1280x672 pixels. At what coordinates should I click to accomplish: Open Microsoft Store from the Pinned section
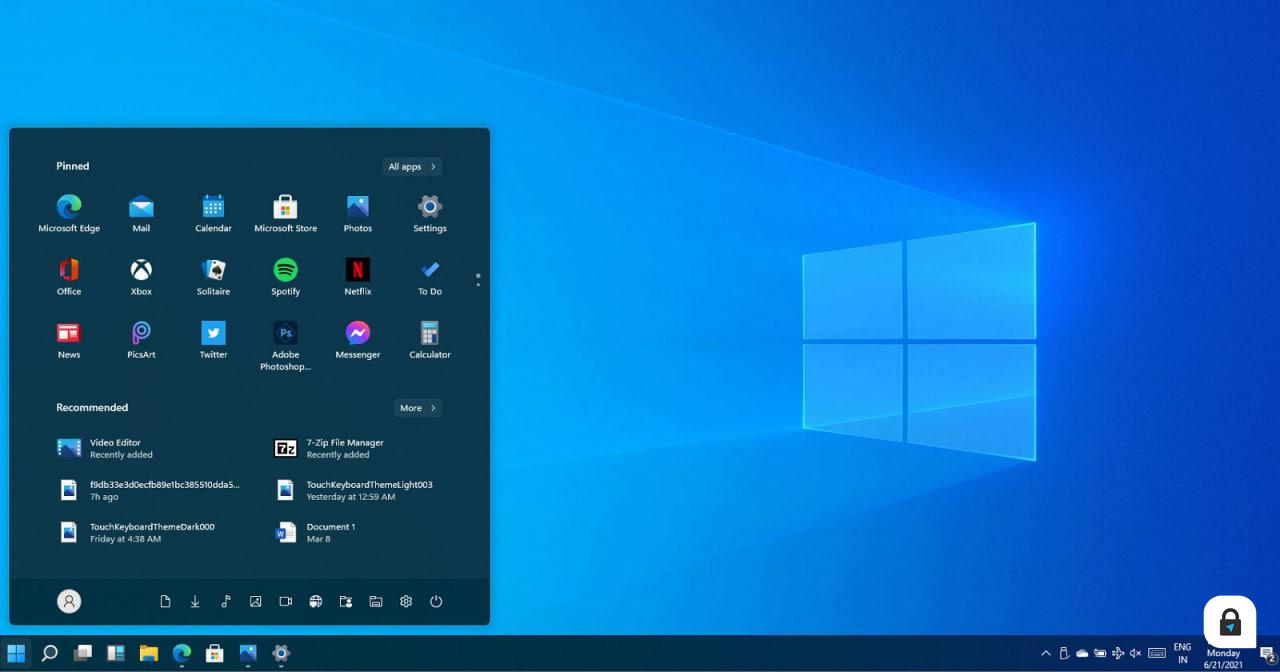285,213
